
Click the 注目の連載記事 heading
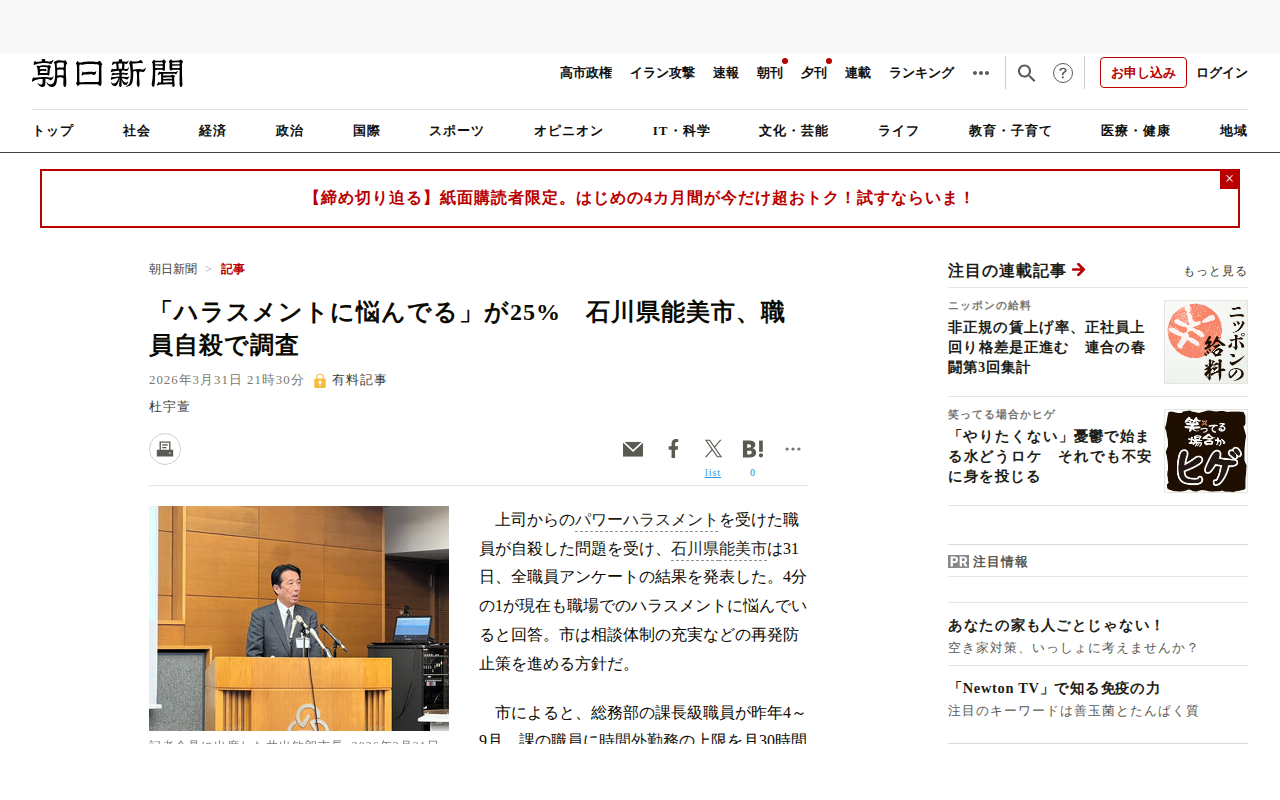tap(1007, 270)
